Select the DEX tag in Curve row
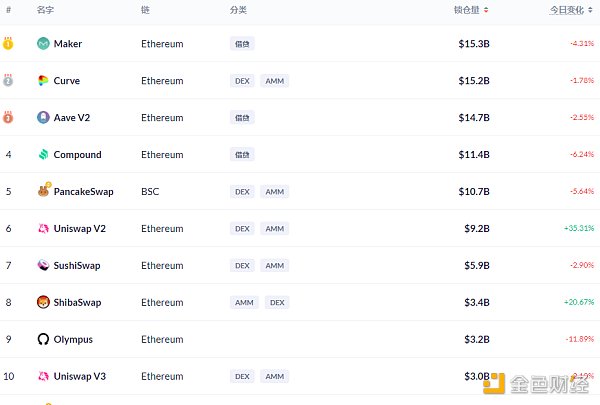The height and width of the screenshot is (405, 600). [x=242, y=81]
